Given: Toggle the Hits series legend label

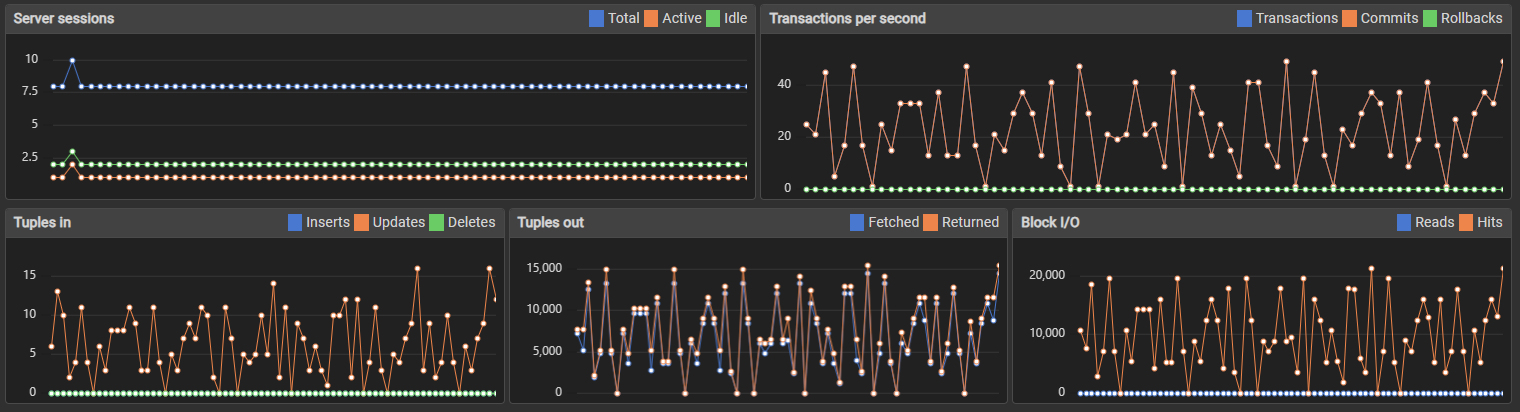Looking at the screenshot, I should click(1490, 222).
